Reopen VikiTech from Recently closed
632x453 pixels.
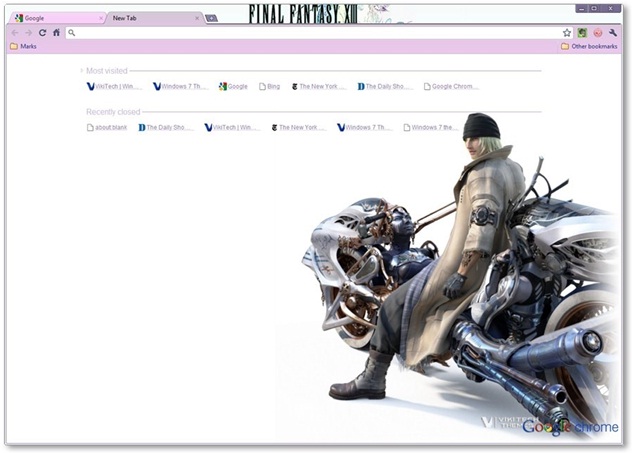[x=232, y=127]
